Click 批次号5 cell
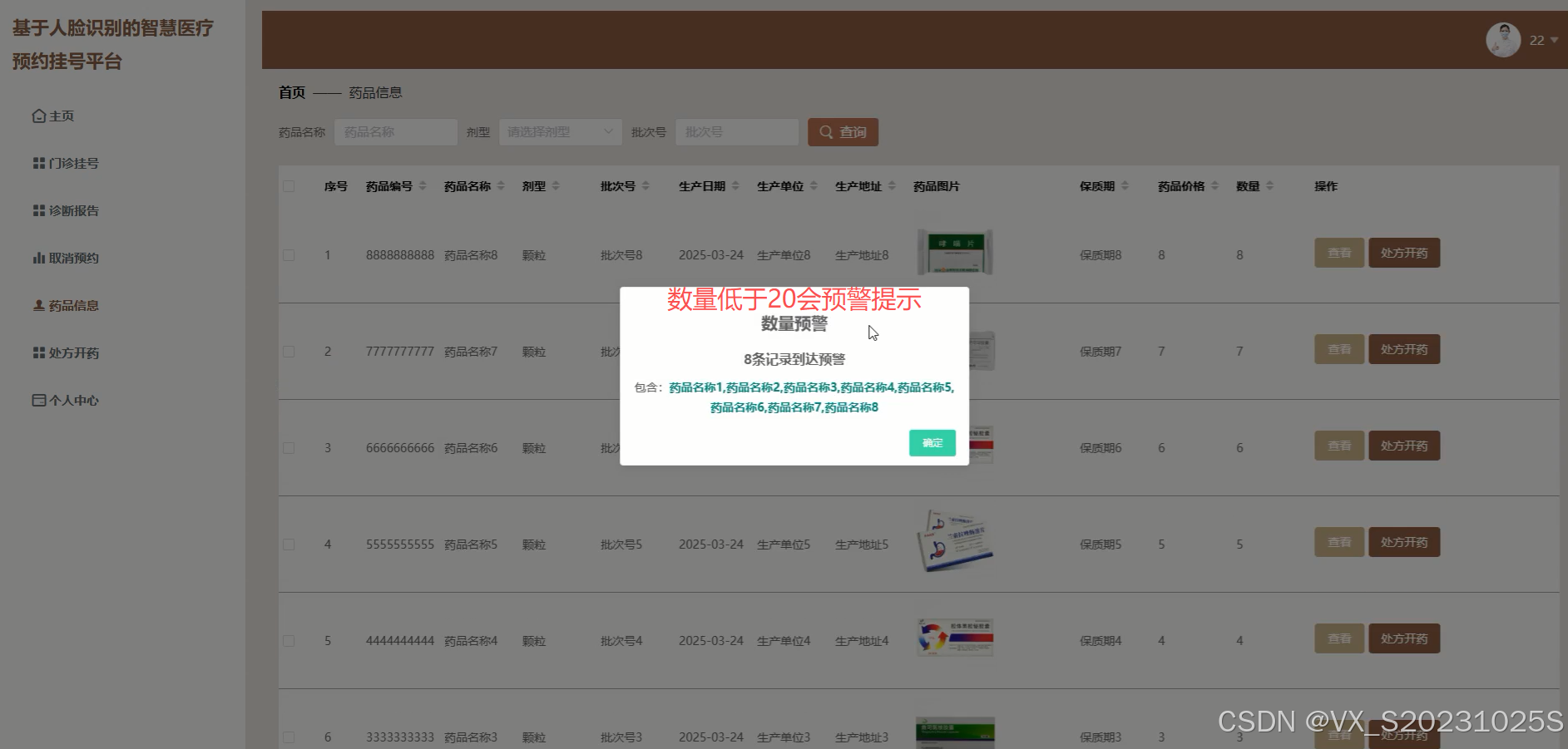1568x749 pixels. (x=621, y=545)
